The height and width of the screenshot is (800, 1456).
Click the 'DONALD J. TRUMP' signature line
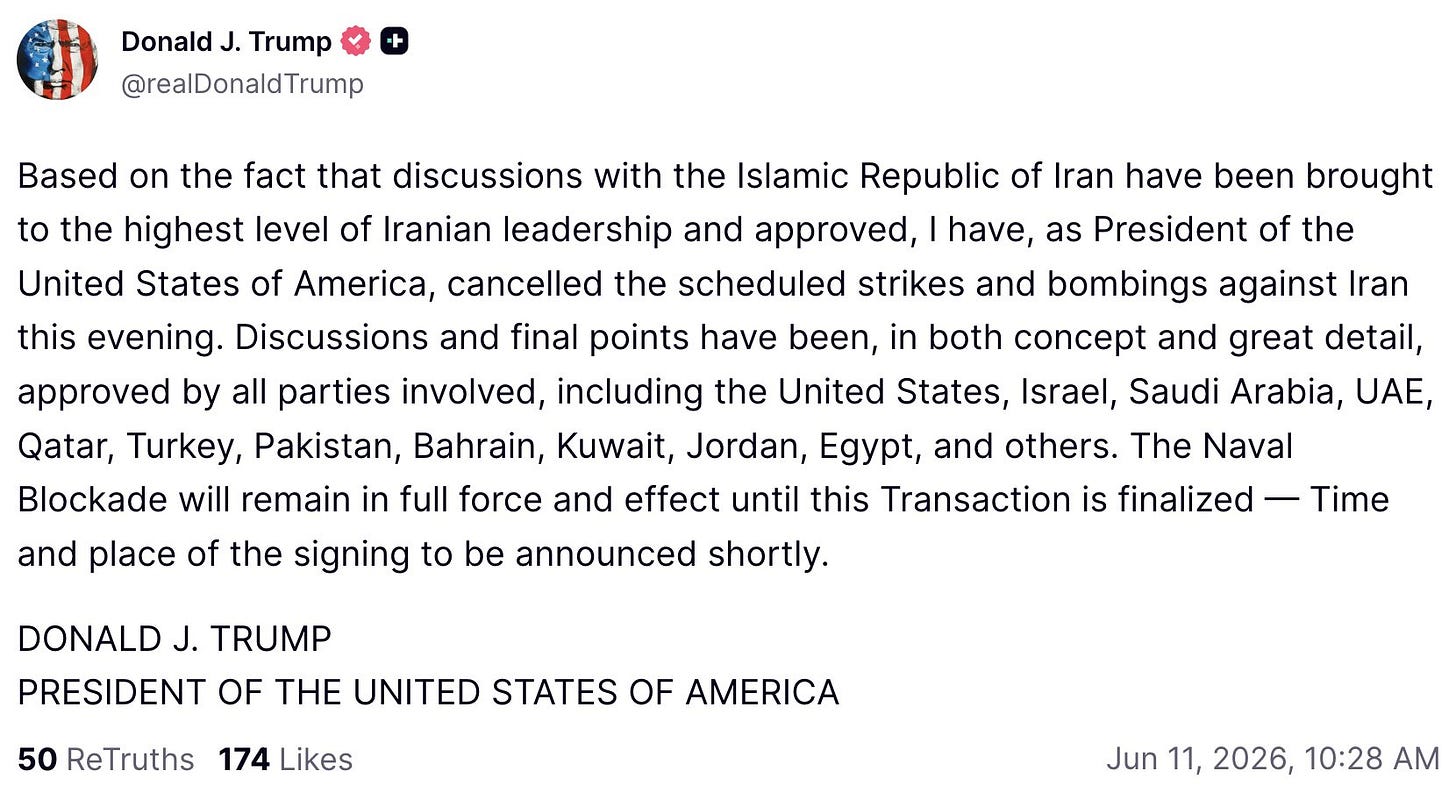[174, 639]
